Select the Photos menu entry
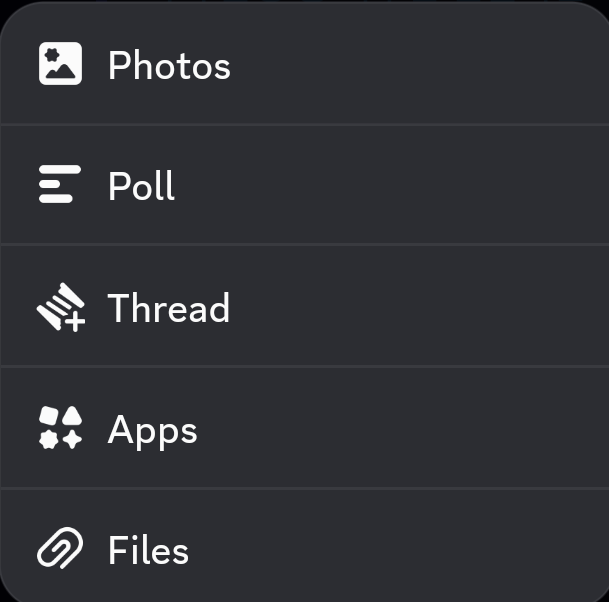Screen dimensions: 609x602 [x=304, y=63]
